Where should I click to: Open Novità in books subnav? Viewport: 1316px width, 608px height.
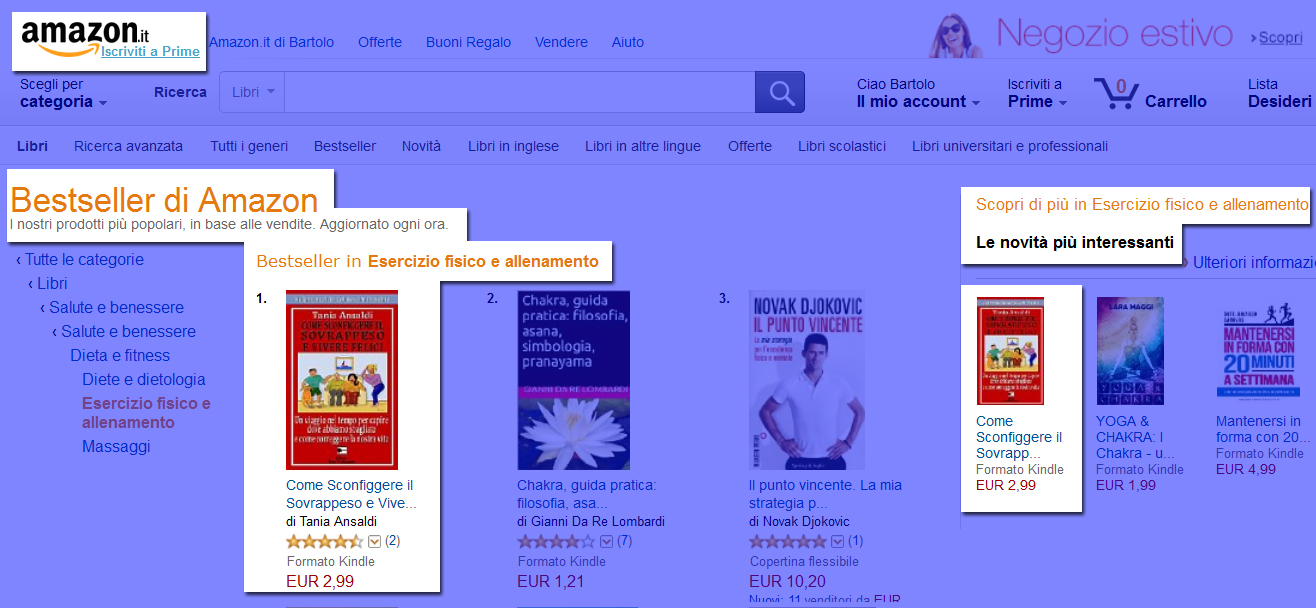click(421, 146)
